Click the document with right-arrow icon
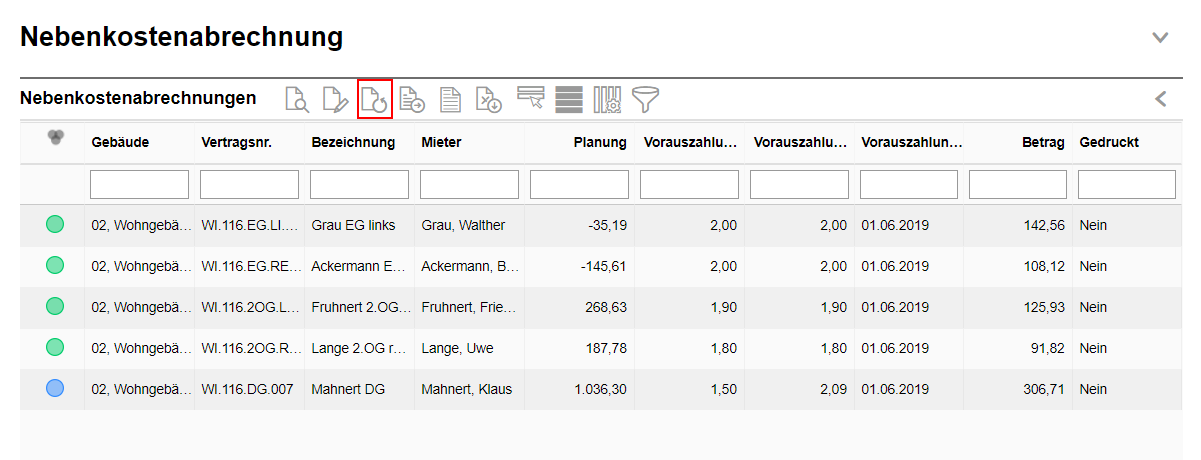 click(412, 99)
